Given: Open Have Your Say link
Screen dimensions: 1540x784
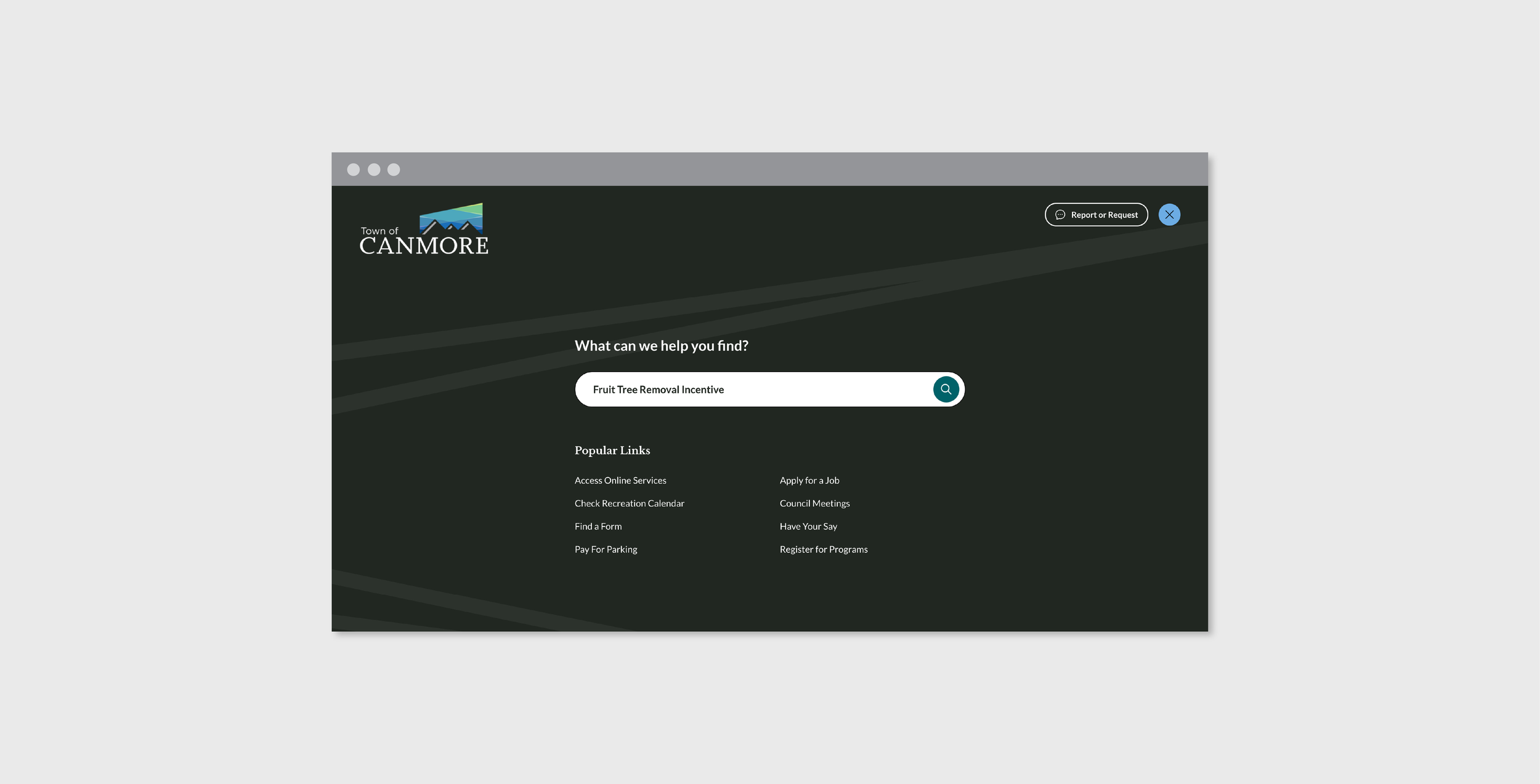Looking at the screenshot, I should click(x=808, y=526).
